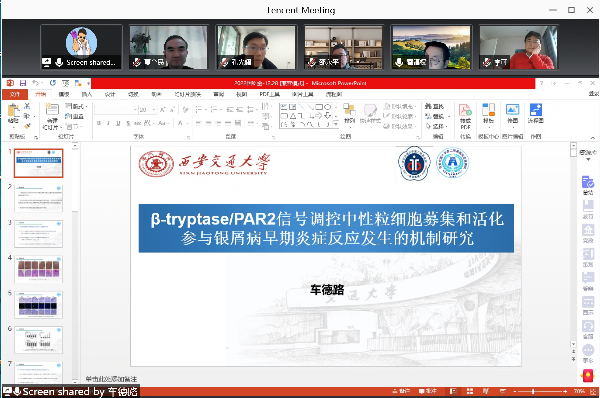The image size is (600, 398).
Task: Open the File tab
Action: [x=15, y=94]
